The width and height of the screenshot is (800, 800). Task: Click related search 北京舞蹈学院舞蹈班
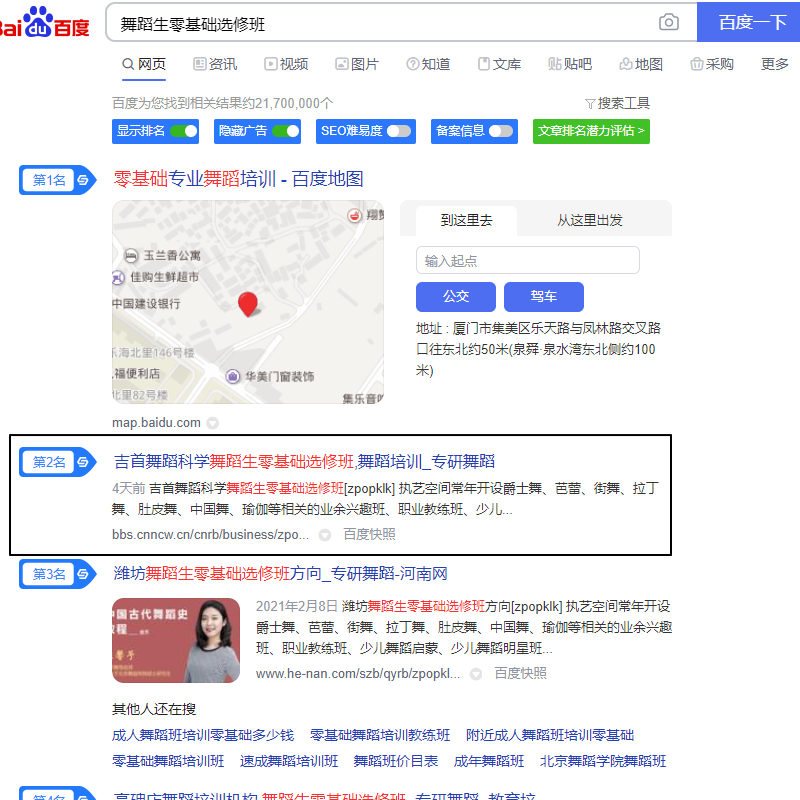603,761
